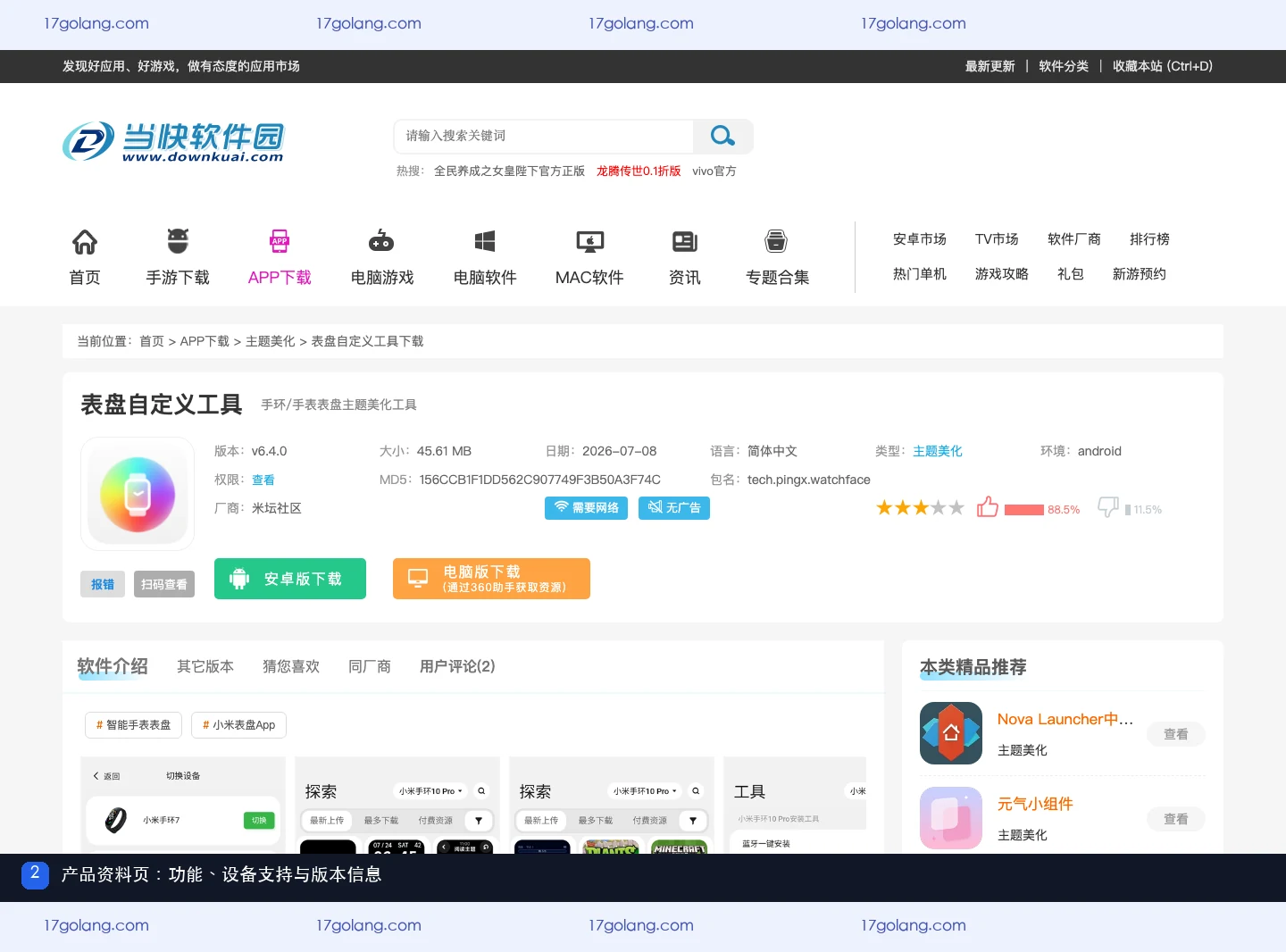Click 主题美化 type link
1286x952 pixels.
[938, 451]
